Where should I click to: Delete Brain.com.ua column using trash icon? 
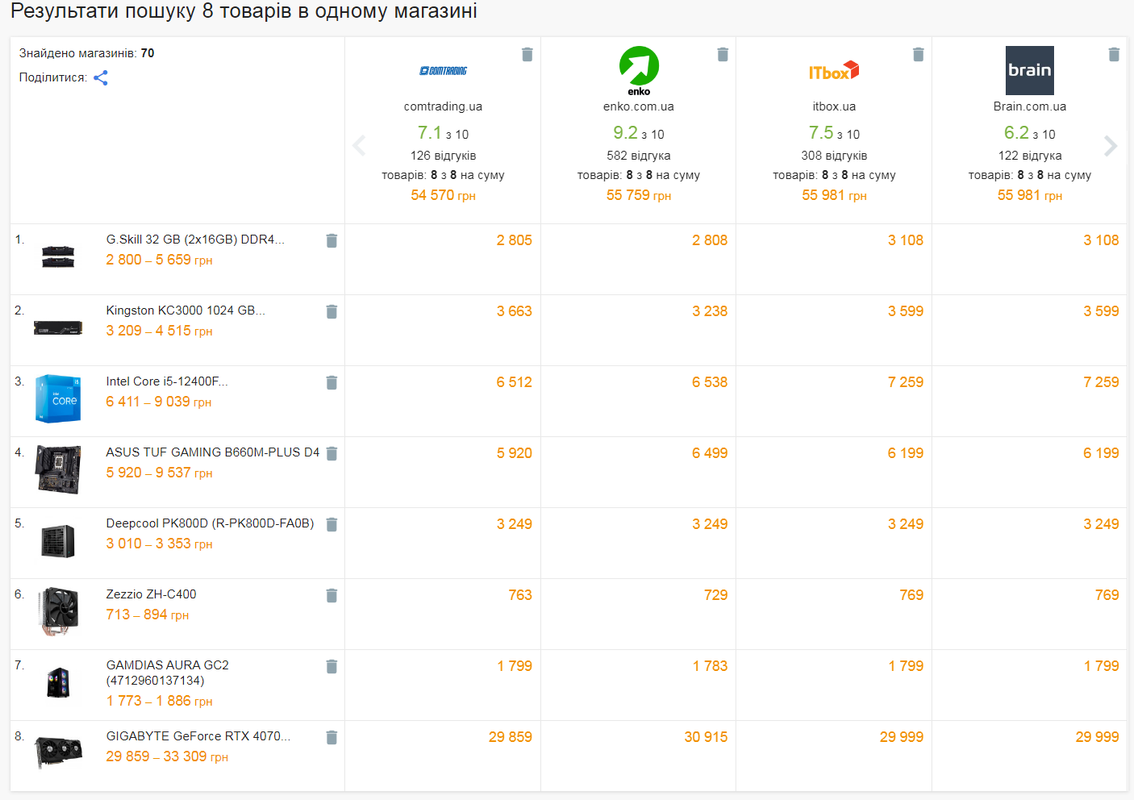1114,54
